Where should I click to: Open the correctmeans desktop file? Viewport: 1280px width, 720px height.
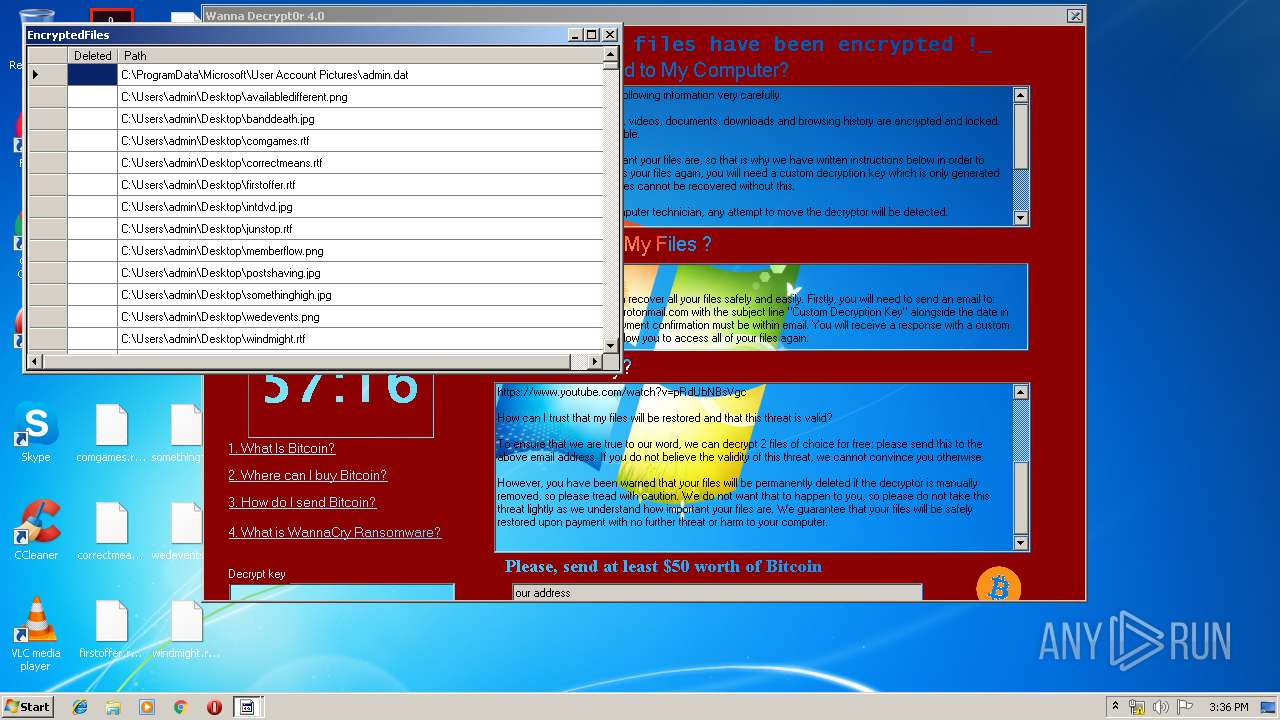pyautogui.click(x=111, y=530)
